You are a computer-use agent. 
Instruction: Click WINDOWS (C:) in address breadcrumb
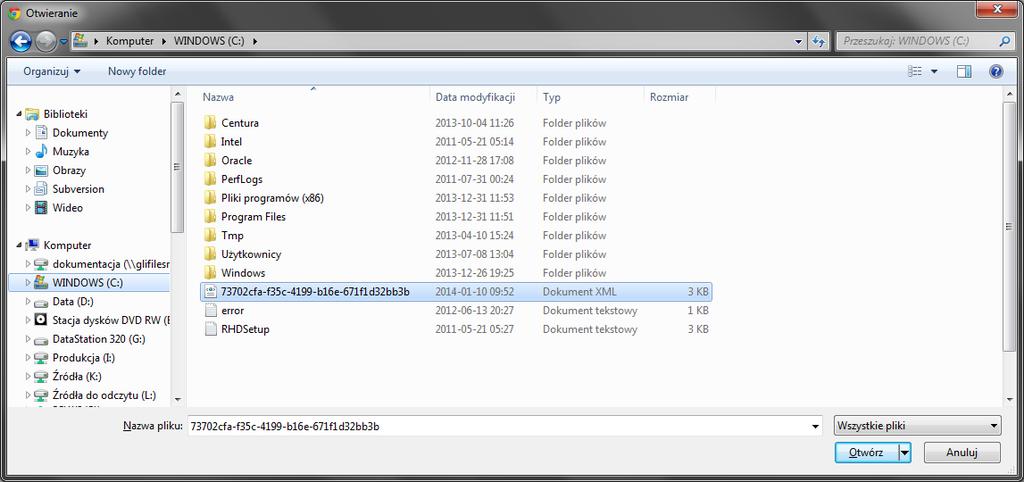pyautogui.click(x=209, y=40)
